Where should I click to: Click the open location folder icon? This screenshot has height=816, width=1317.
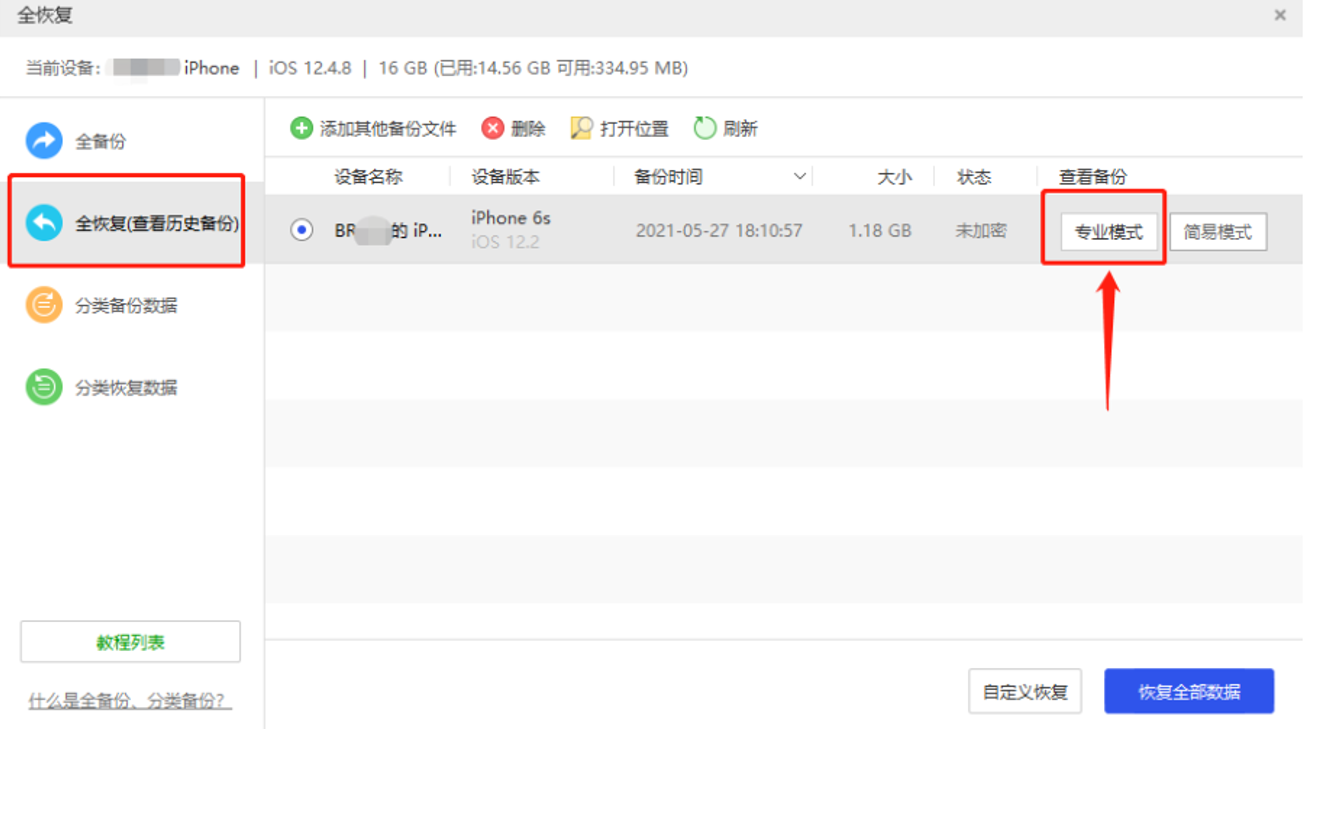coord(581,128)
